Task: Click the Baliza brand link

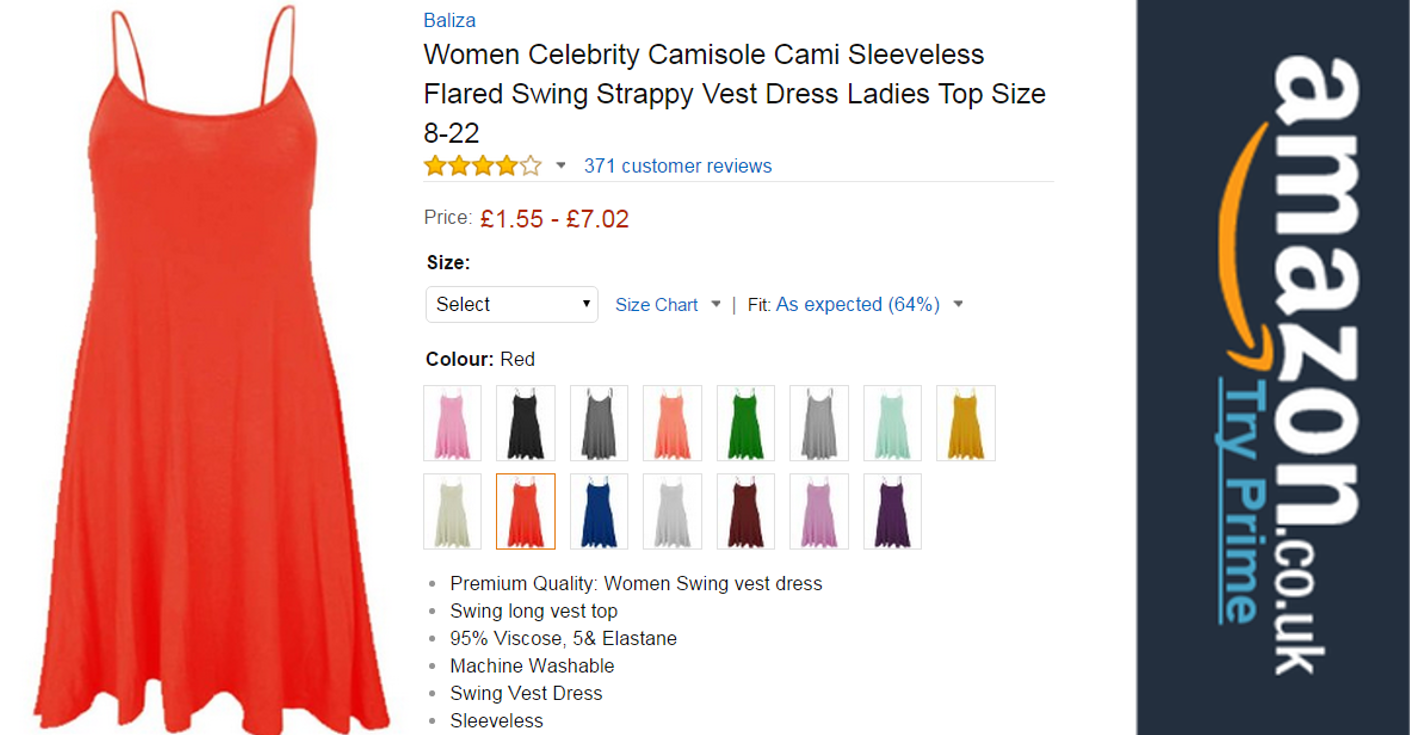Action: [x=449, y=20]
